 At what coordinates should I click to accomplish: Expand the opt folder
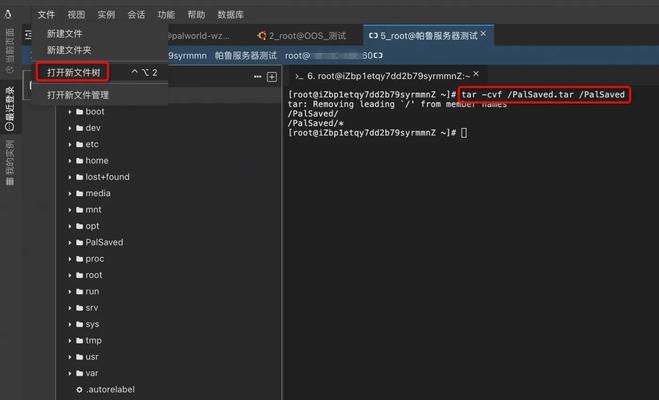point(70,226)
